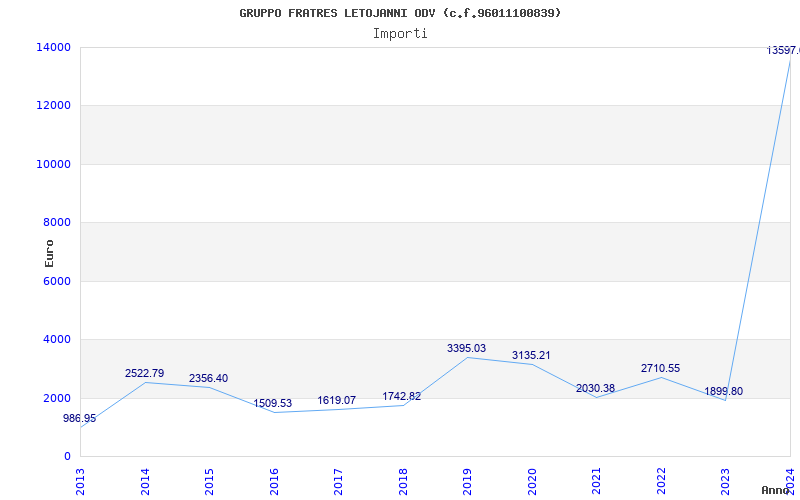Select the 2030.38 data label
Viewport: 800px width, 500px height.
[x=595, y=389]
